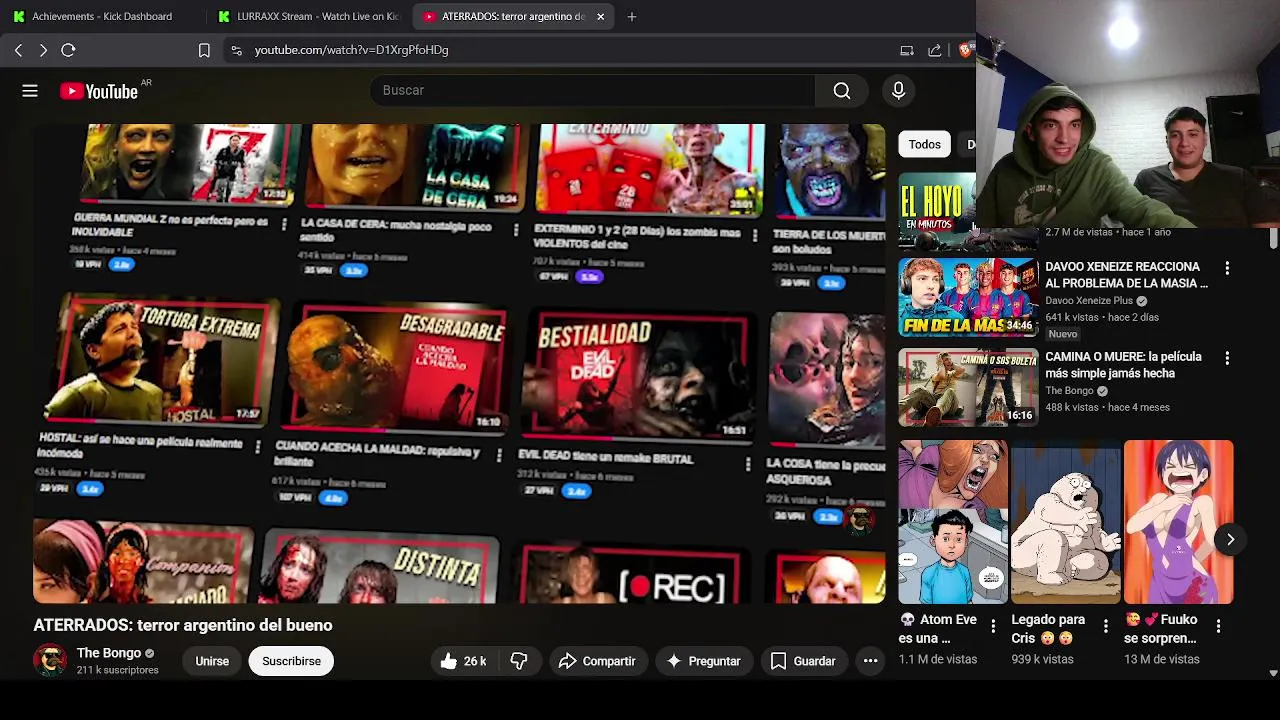Bookmark the page with the bookmark icon

(204, 50)
